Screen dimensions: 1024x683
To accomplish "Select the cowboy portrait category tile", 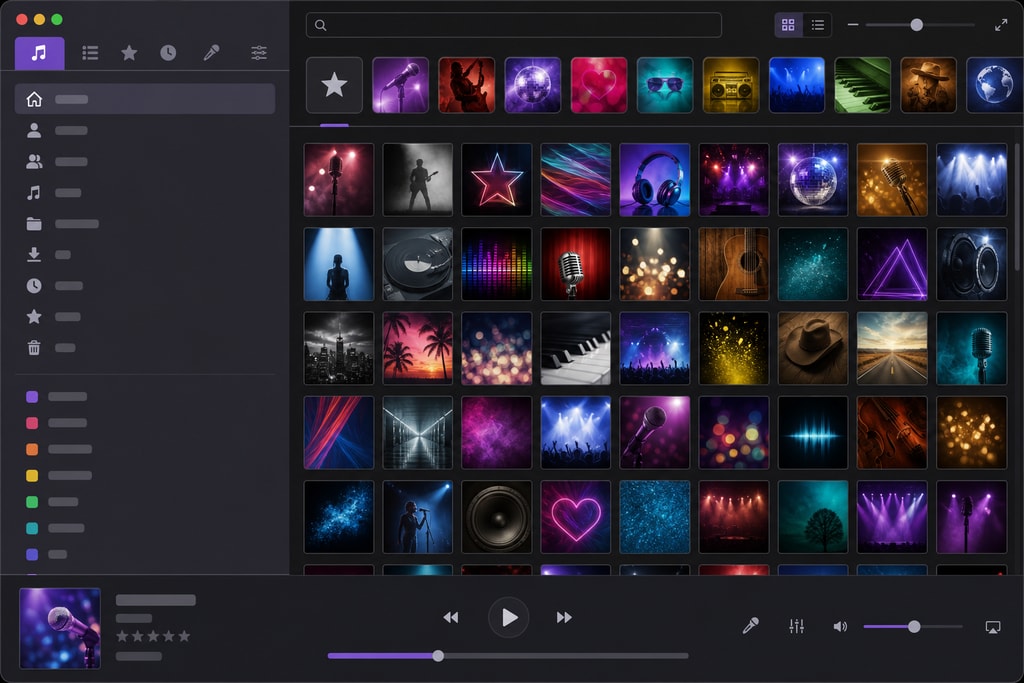I will point(929,85).
